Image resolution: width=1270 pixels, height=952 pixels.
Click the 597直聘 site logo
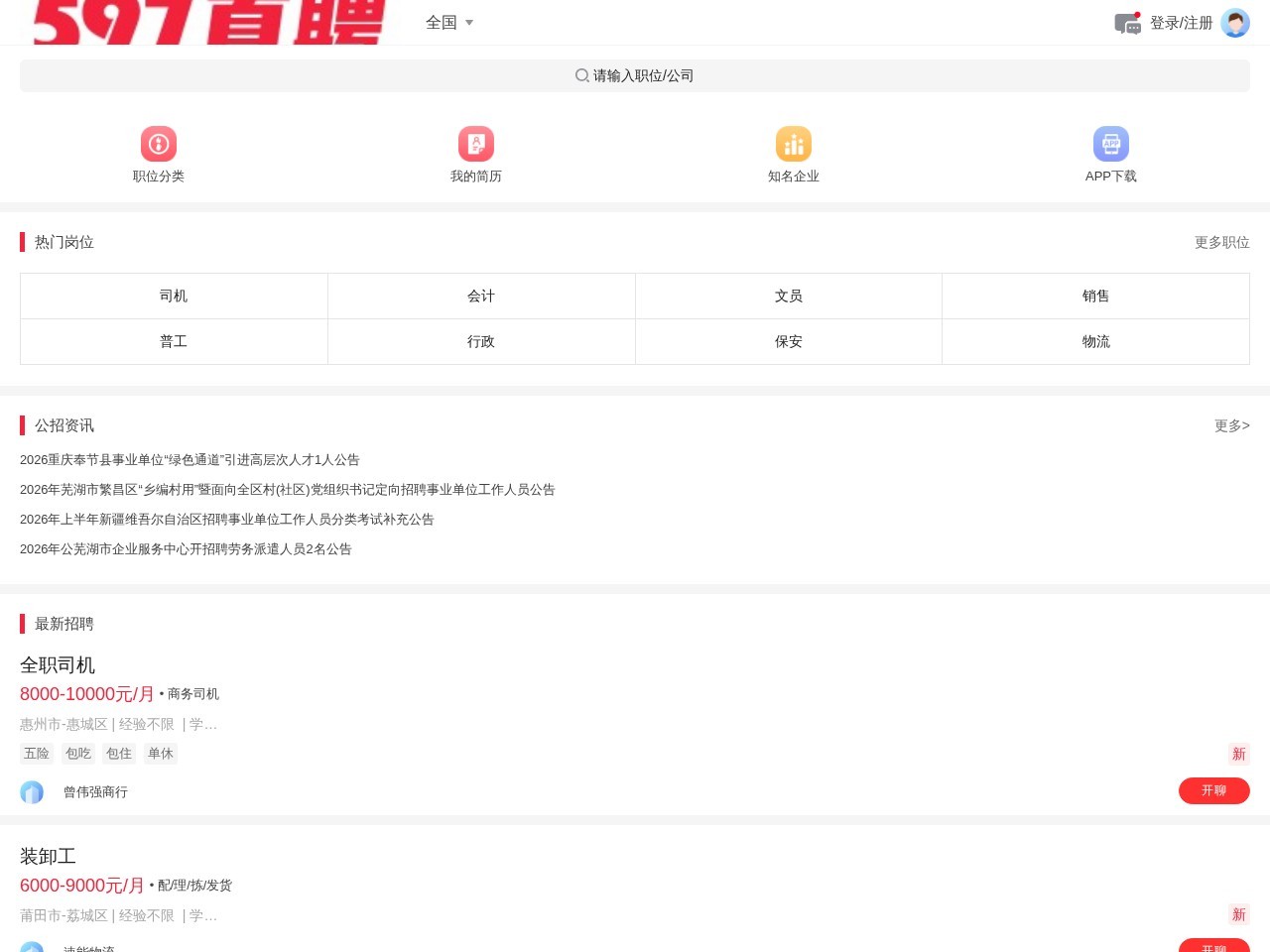click(x=208, y=22)
